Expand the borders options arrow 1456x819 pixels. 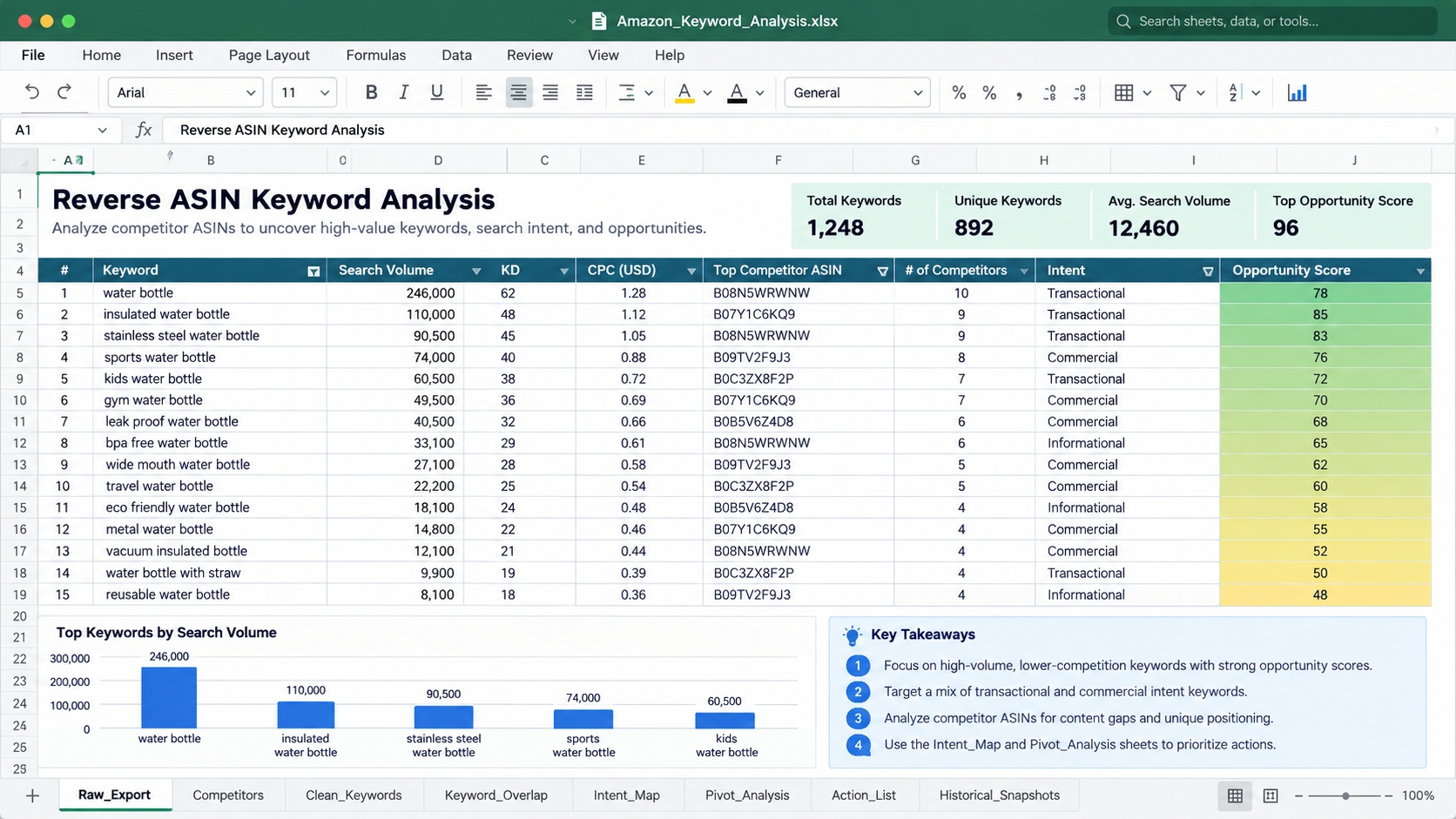pos(1147,93)
